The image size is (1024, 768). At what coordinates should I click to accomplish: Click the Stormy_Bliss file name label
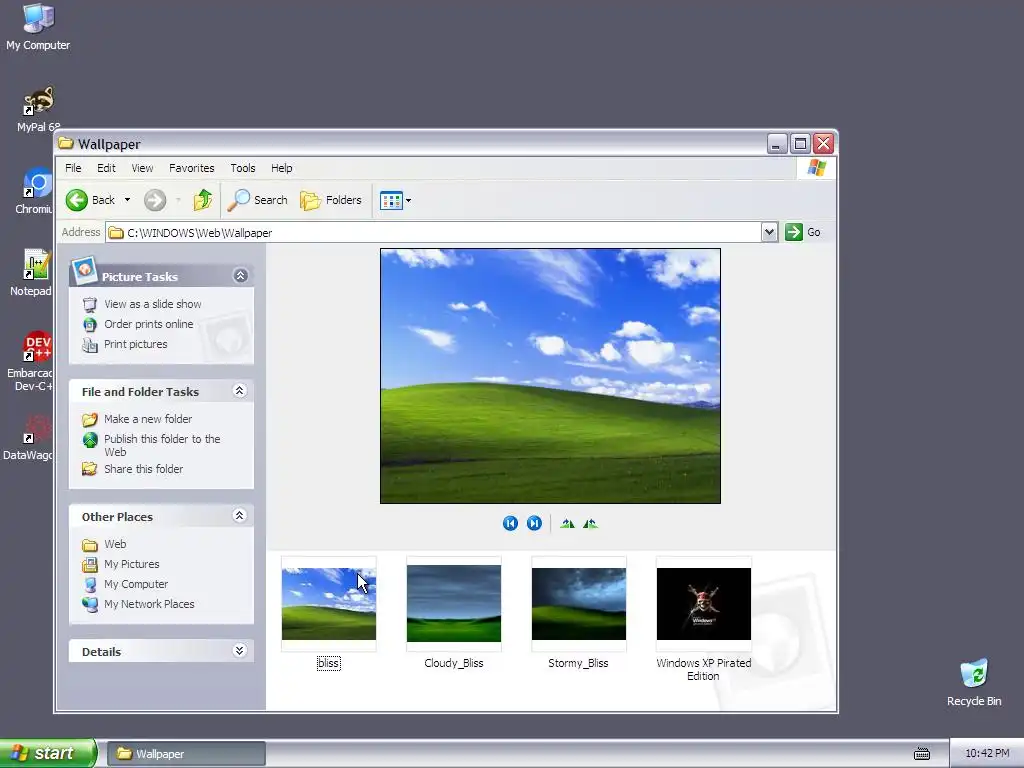pyautogui.click(x=578, y=663)
